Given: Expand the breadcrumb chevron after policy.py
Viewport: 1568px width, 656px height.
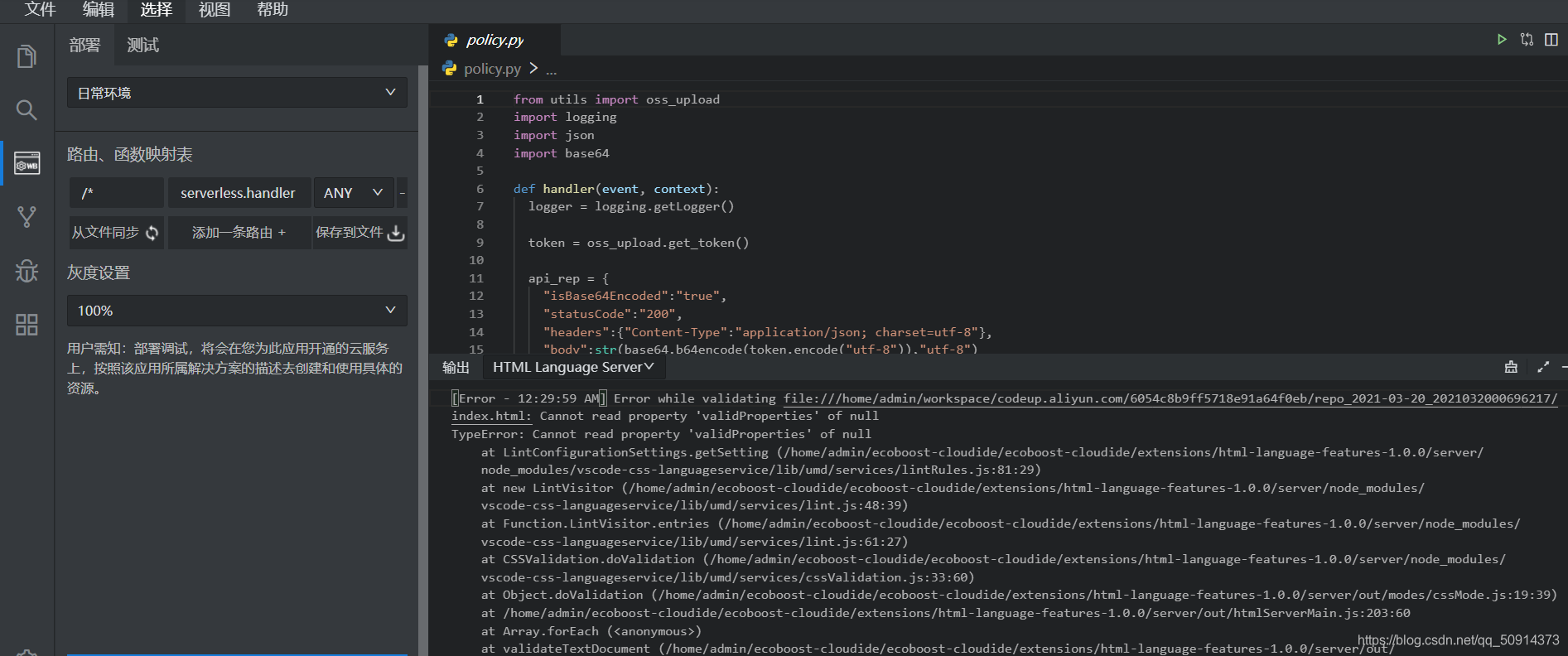Looking at the screenshot, I should pos(533,68).
